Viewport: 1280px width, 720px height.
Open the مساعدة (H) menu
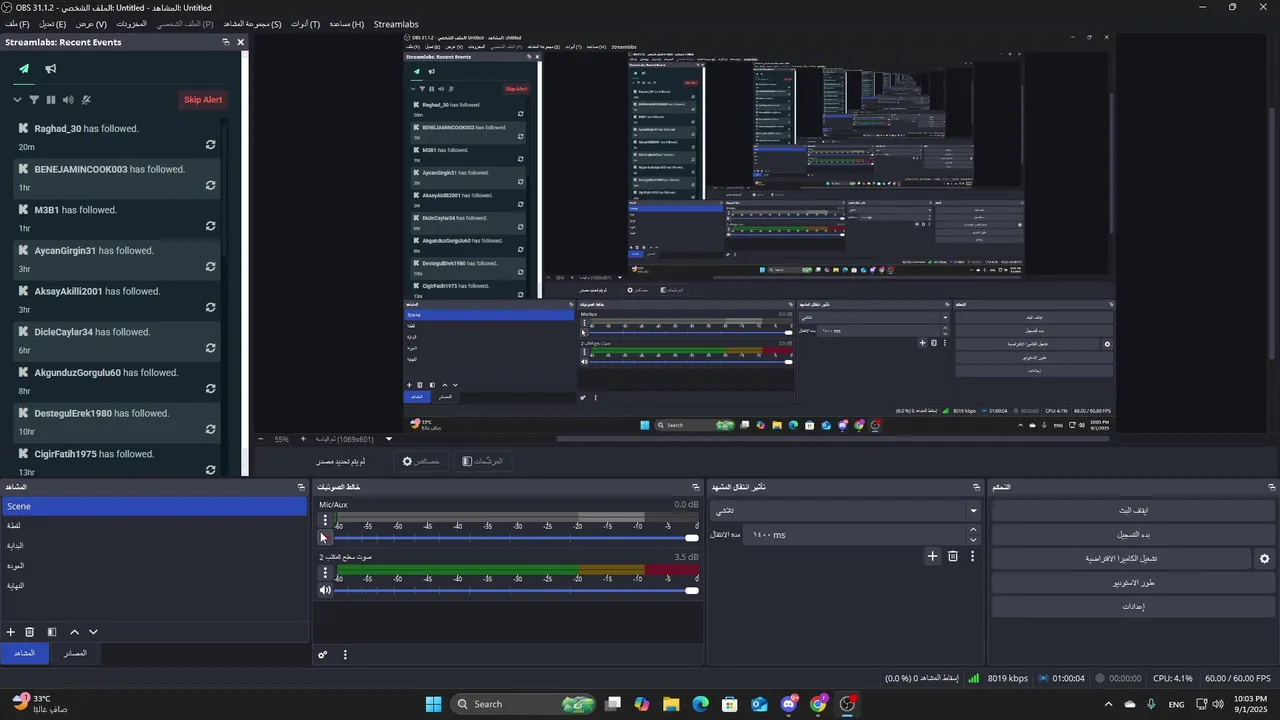tap(346, 24)
